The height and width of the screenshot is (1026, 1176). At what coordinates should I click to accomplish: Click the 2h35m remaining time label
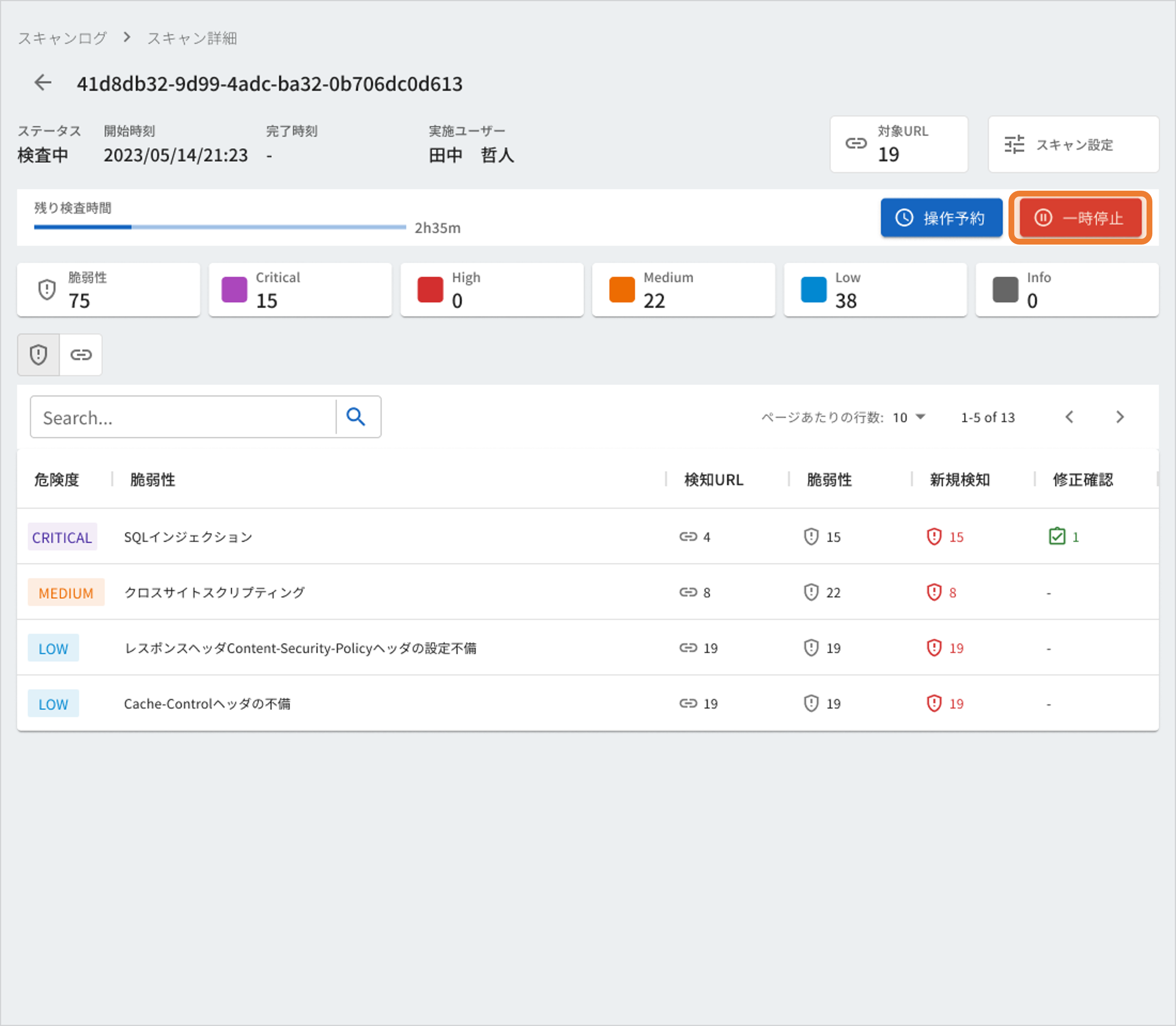(x=437, y=228)
